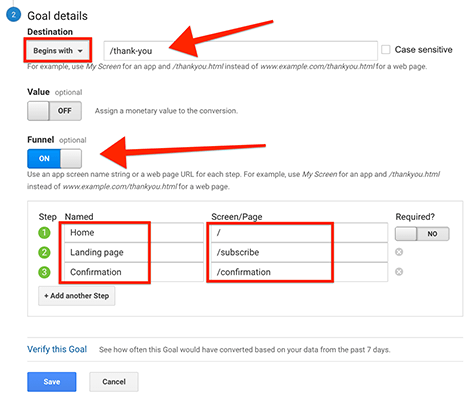
Task: Click the Cancel button
Action: click(114, 382)
